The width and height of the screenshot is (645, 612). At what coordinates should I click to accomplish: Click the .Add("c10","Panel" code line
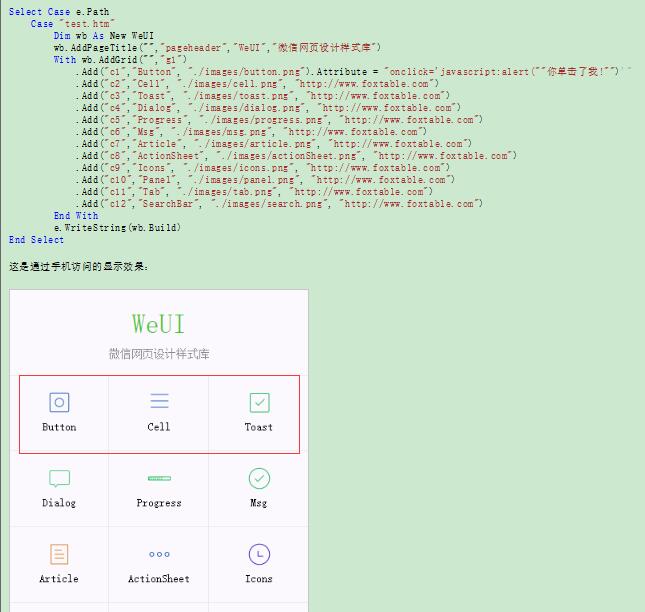(x=265, y=179)
